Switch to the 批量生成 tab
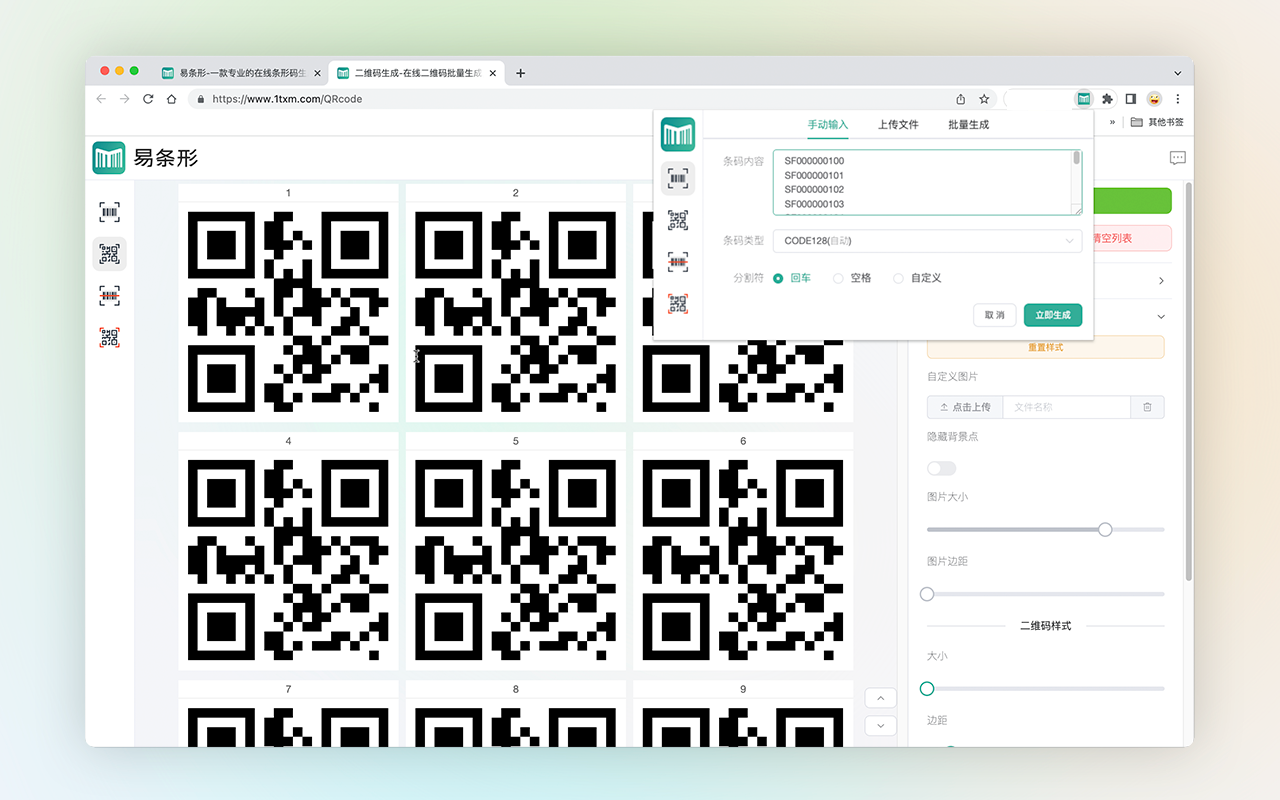 coord(968,125)
